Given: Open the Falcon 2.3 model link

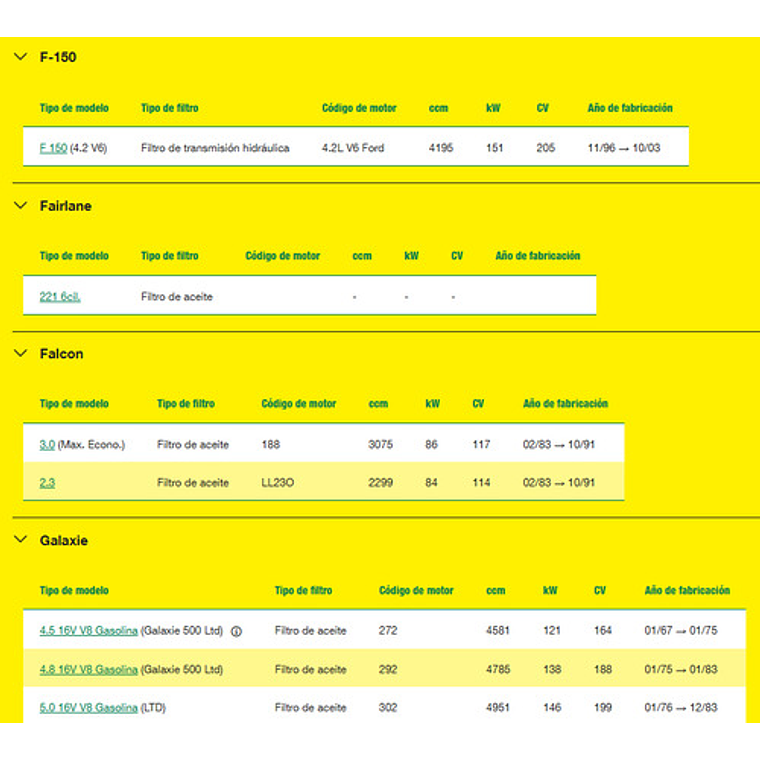Looking at the screenshot, I should point(47,483).
